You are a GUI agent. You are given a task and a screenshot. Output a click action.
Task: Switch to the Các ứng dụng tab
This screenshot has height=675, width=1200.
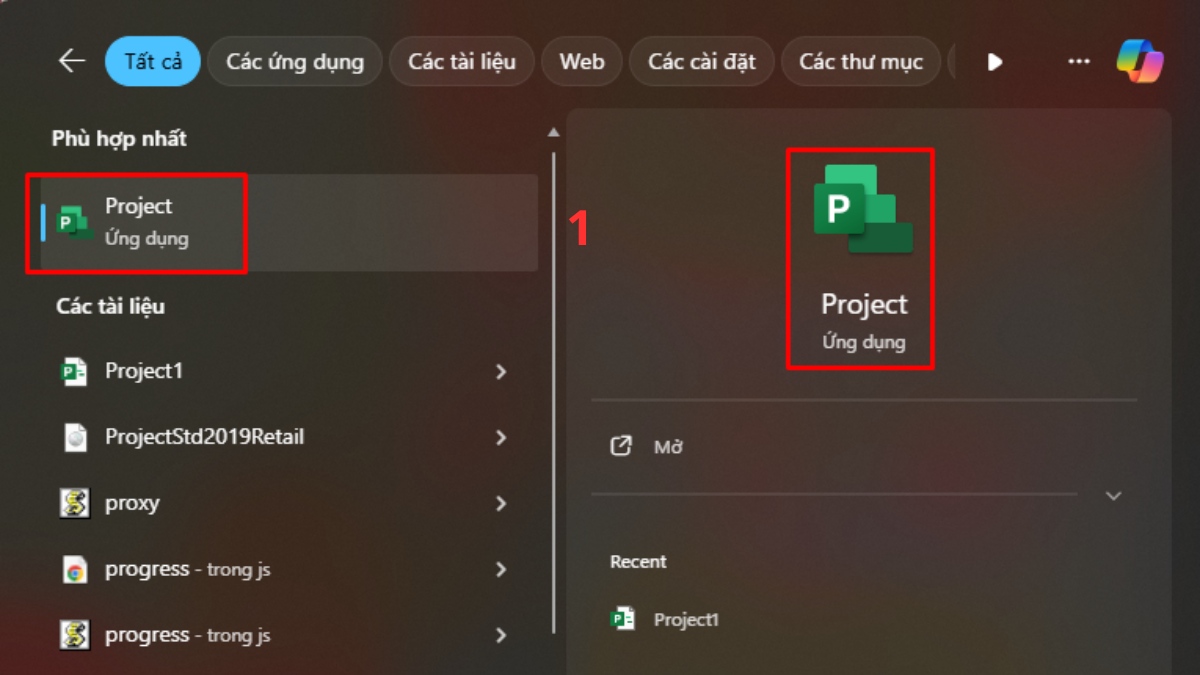[x=295, y=61]
